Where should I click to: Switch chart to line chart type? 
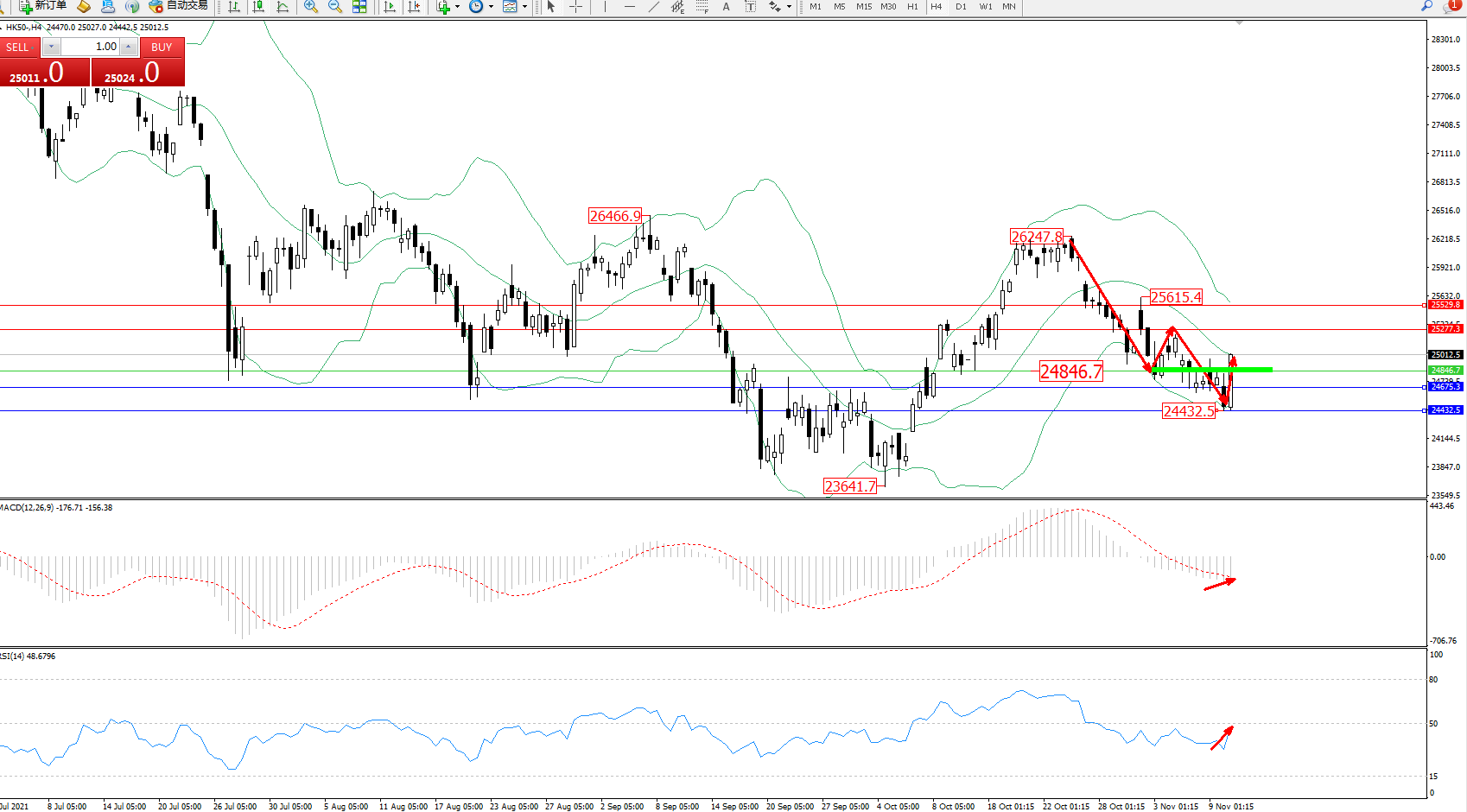[283, 7]
